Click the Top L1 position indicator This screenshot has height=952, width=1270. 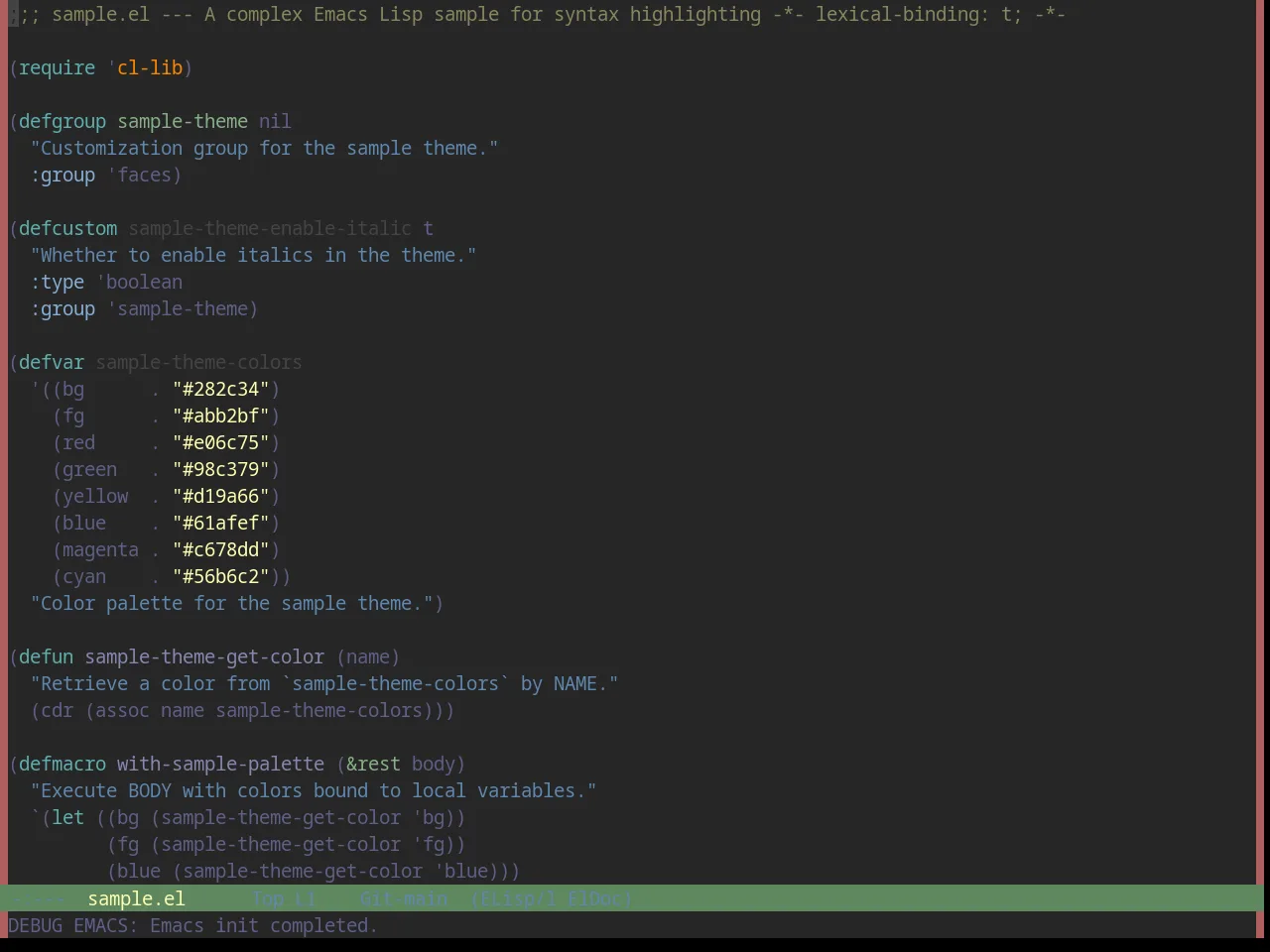click(x=283, y=898)
